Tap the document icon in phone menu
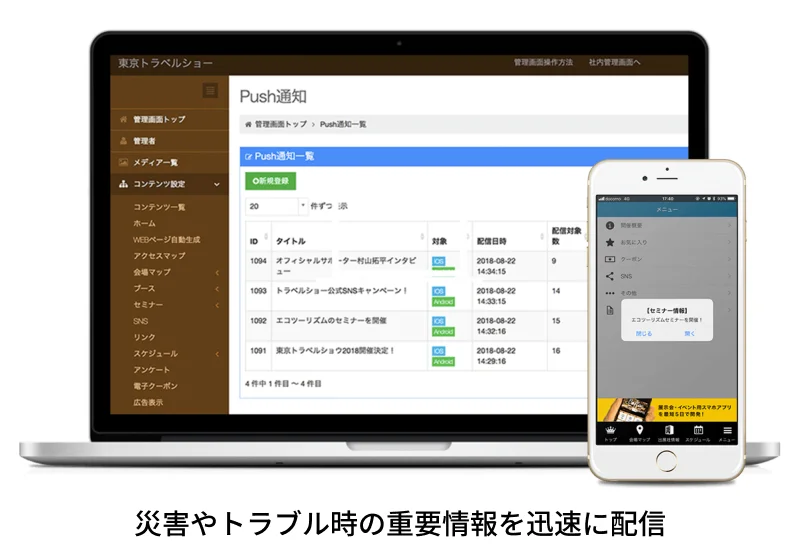Screen dimensions: 800x546 [610, 310]
